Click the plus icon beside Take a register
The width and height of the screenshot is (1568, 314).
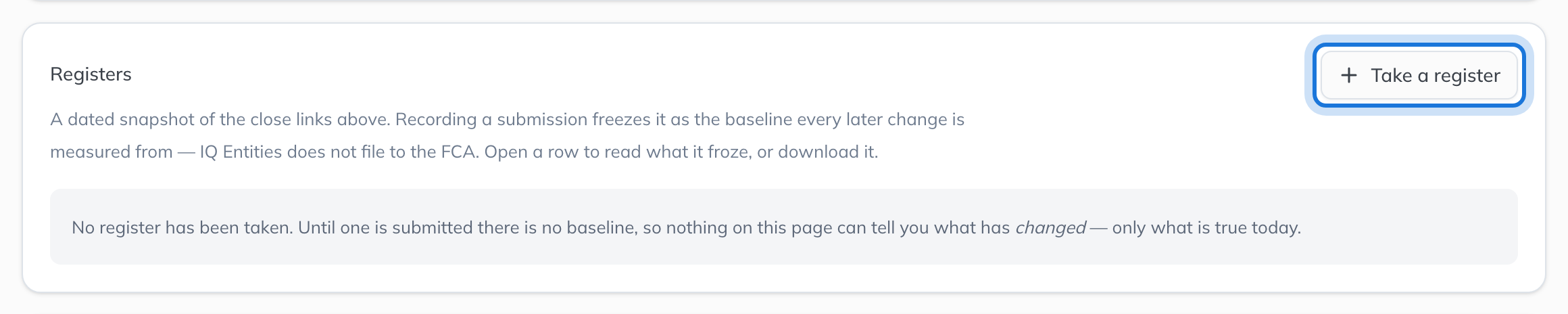[1348, 75]
